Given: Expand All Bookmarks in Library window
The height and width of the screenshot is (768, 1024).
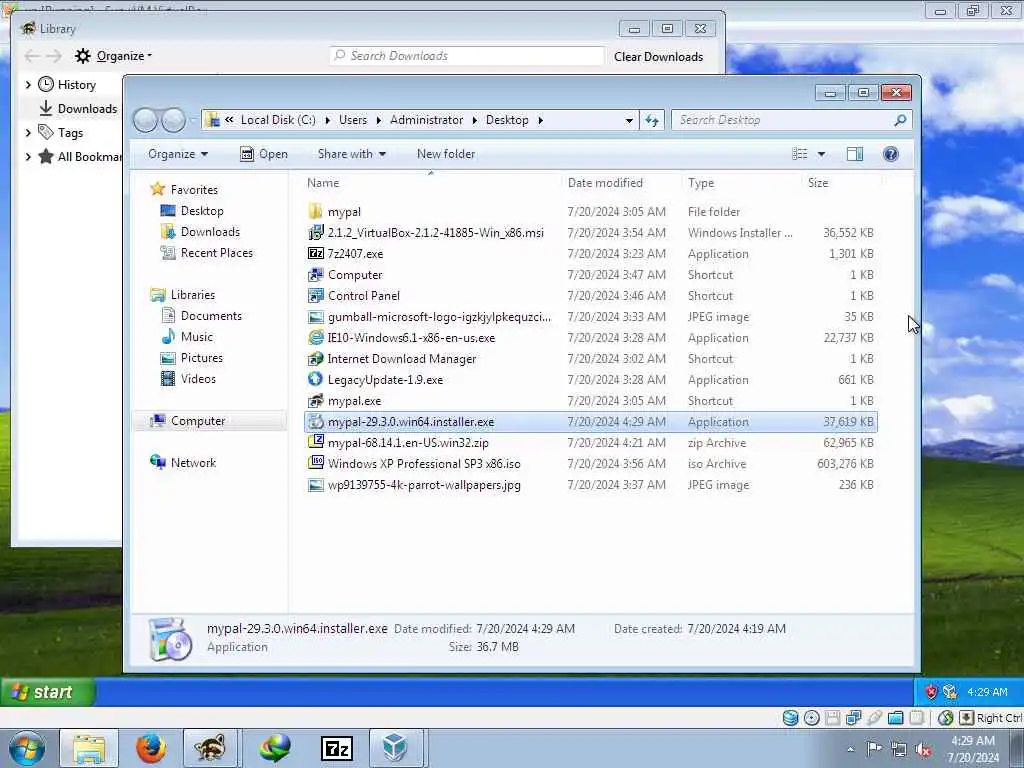Looking at the screenshot, I should [x=28, y=157].
